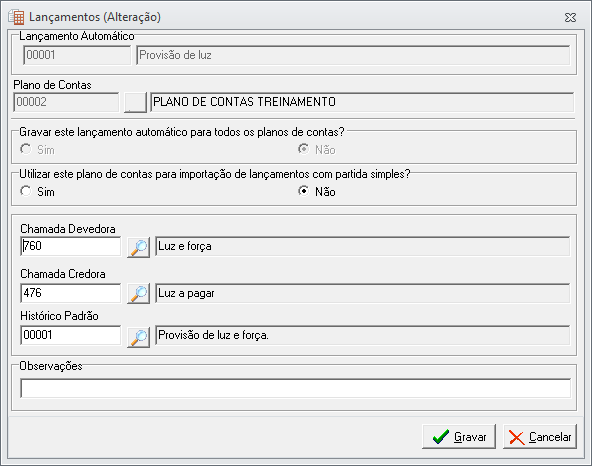
Task: Click the Plano de Contas code 00002
Action: tap(66, 102)
